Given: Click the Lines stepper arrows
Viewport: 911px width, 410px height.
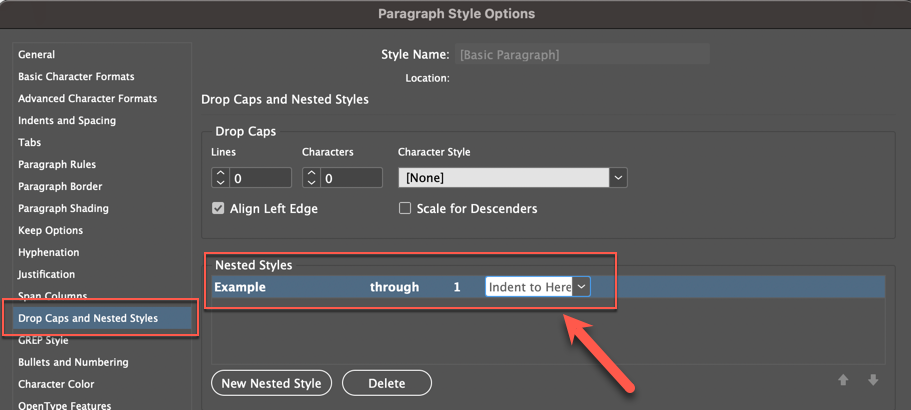Looking at the screenshot, I should 220,177.
